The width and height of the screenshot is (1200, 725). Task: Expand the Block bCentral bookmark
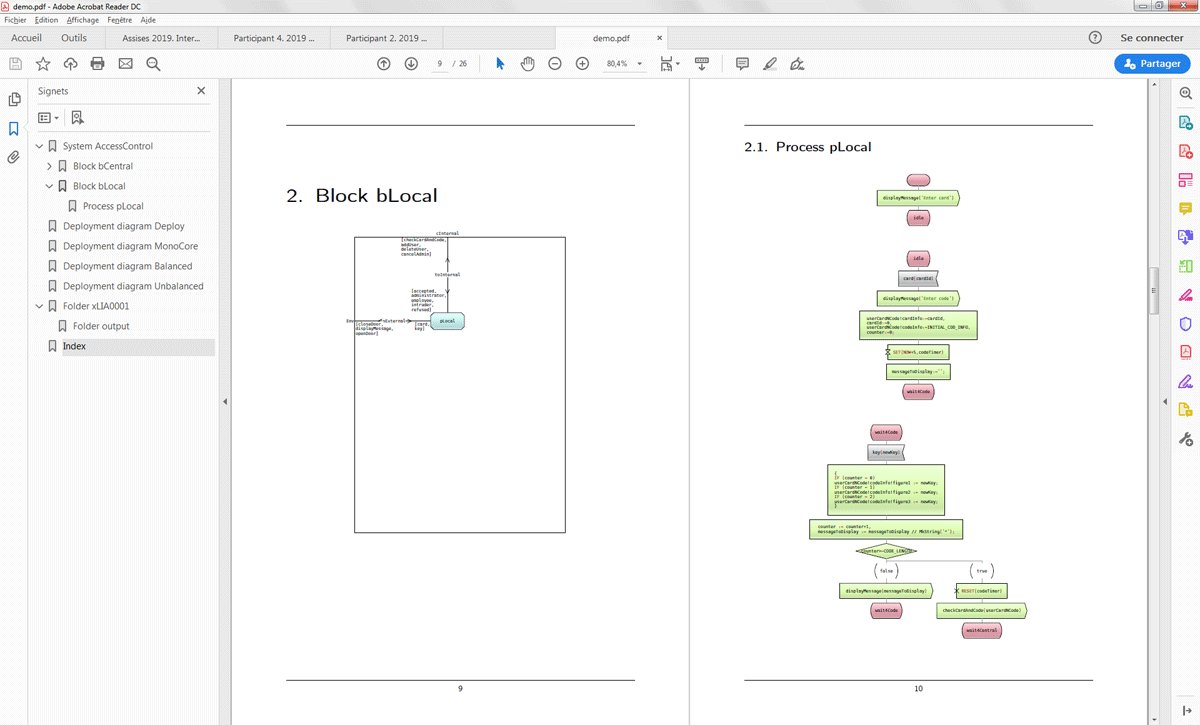point(50,166)
